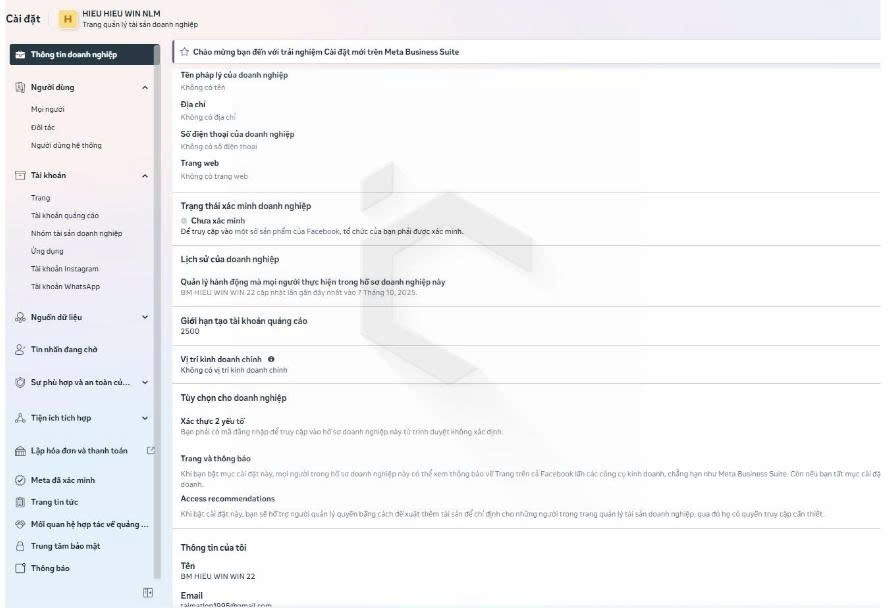
Task: Expand the Nguồn dữ liệu chevron
Action: [x=145, y=317]
